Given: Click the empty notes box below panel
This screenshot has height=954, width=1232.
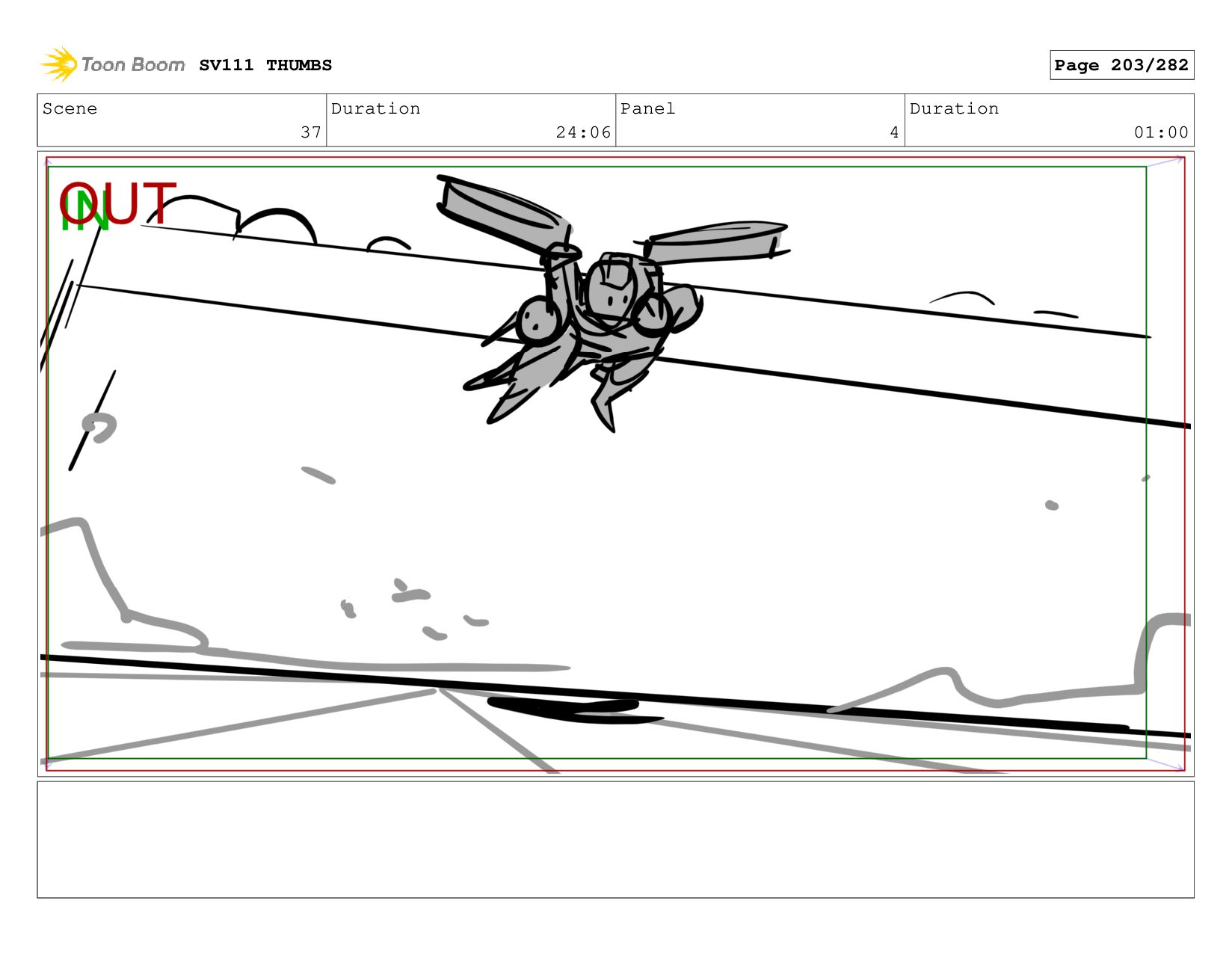Looking at the screenshot, I should pos(615,840).
